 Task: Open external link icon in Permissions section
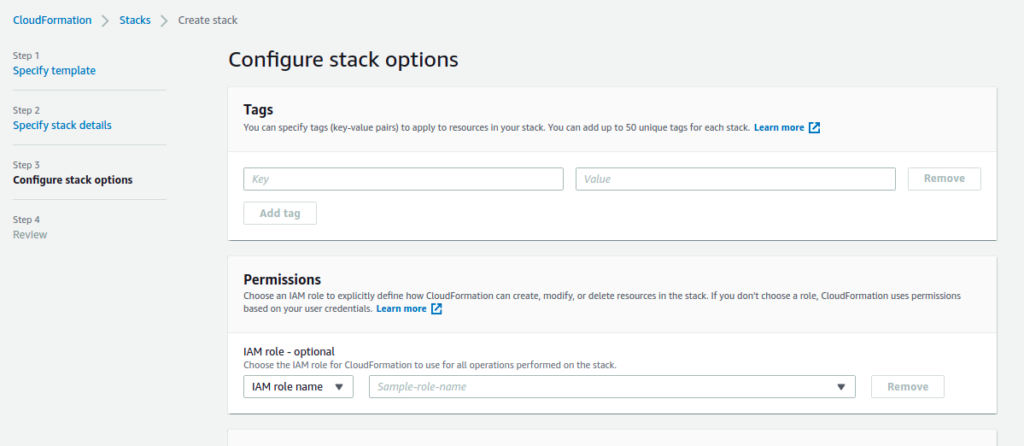click(x=436, y=309)
